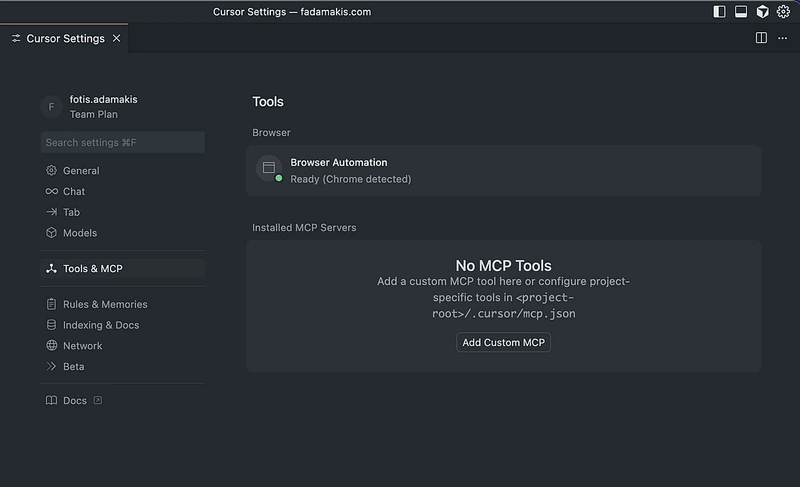
Task: Open the Models settings section
Action: coord(122,233)
